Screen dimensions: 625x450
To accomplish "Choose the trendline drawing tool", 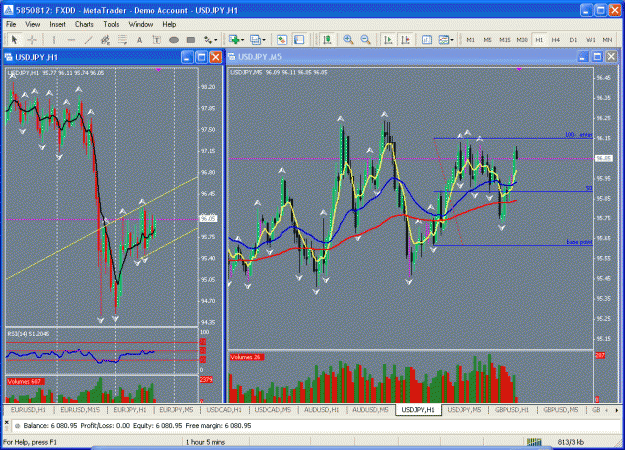I will [x=88, y=40].
